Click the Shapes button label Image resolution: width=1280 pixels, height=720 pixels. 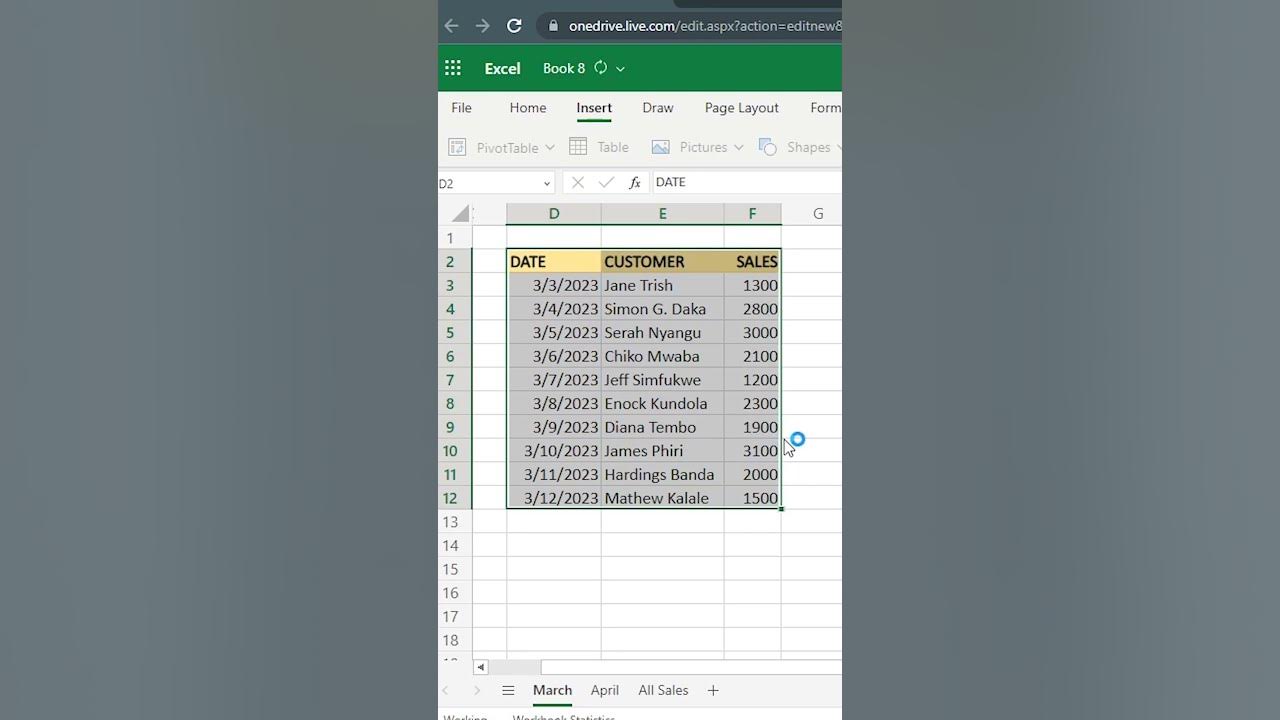(x=808, y=147)
